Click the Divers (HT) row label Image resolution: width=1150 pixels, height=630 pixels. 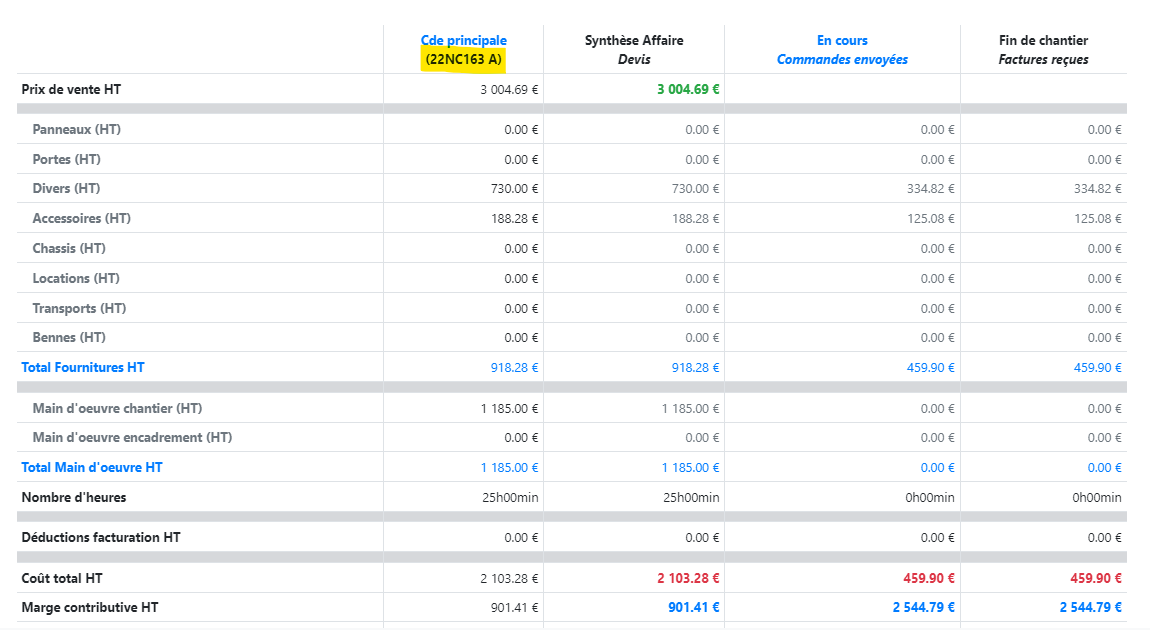pyautogui.click(x=66, y=189)
